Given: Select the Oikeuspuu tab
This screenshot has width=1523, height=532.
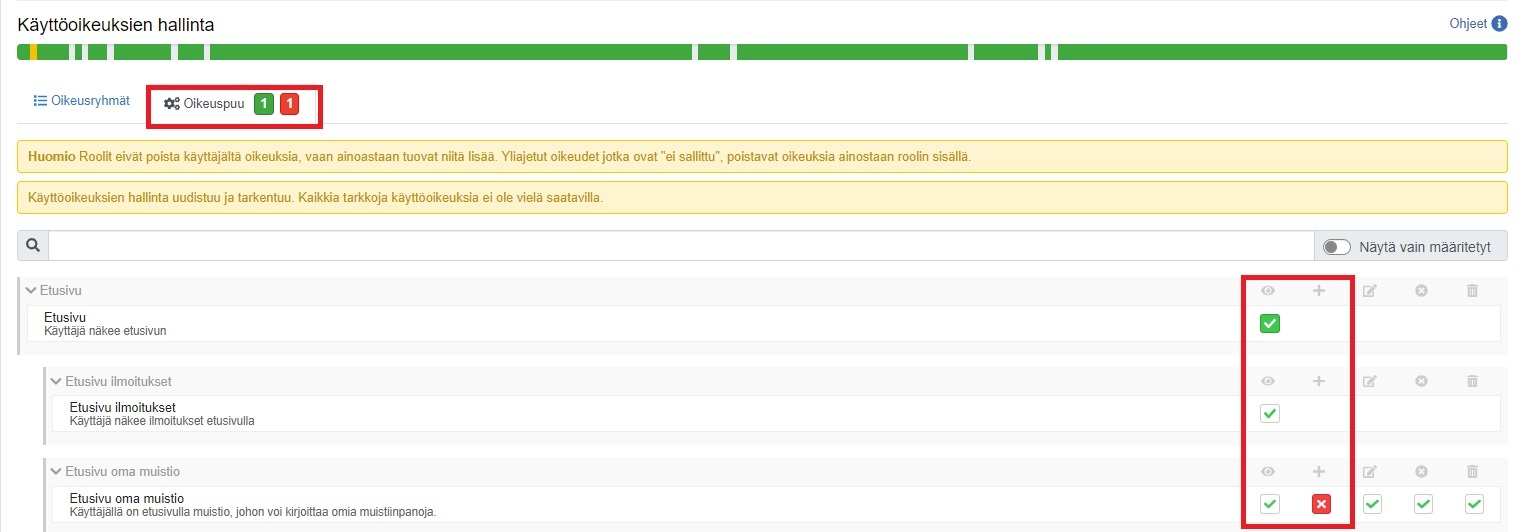Looking at the screenshot, I should 205,104.
